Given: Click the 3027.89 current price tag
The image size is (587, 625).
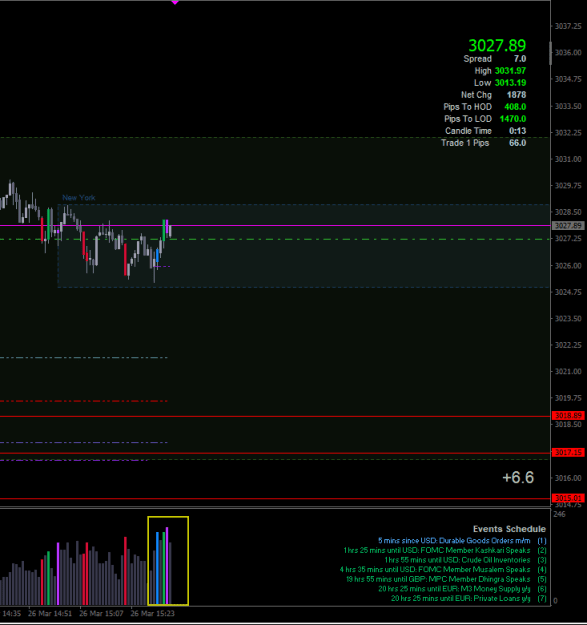Looking at the screenshot, I should [568, 226].
